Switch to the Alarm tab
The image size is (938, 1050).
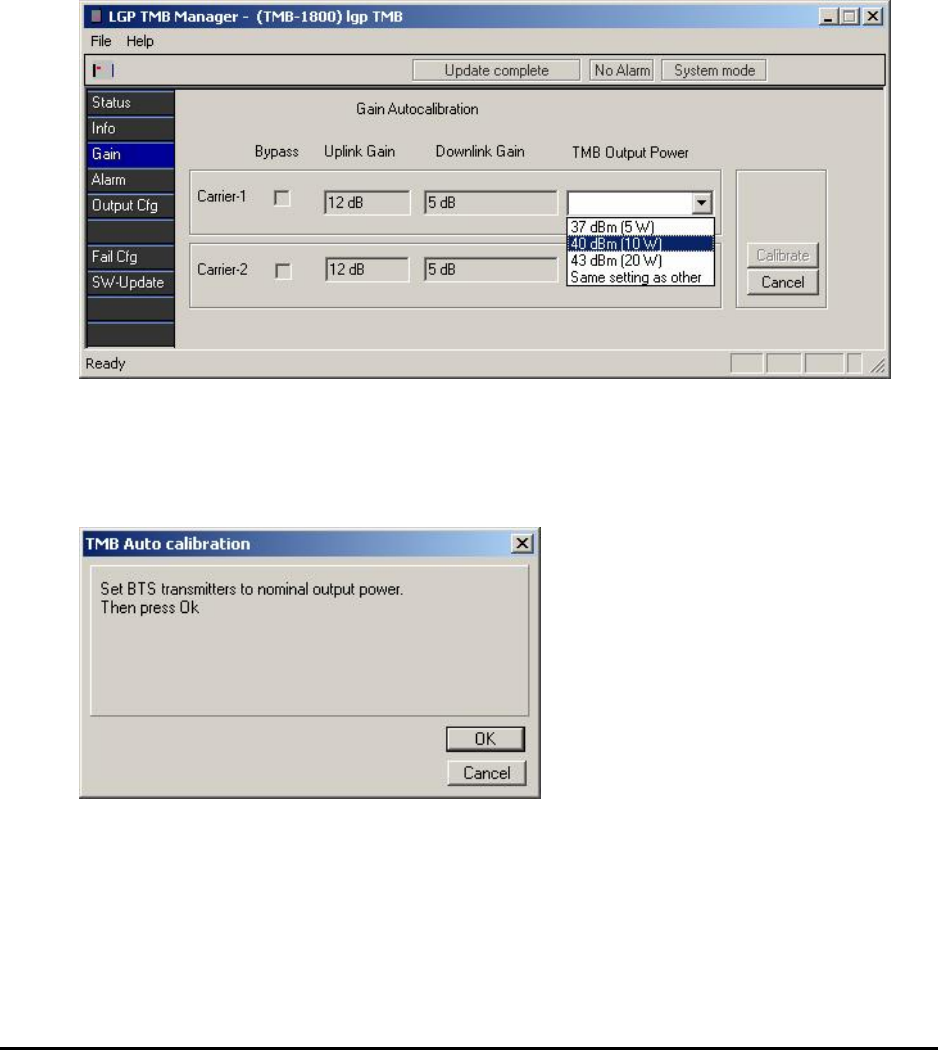pyautogui.click(x=131, y=179)
